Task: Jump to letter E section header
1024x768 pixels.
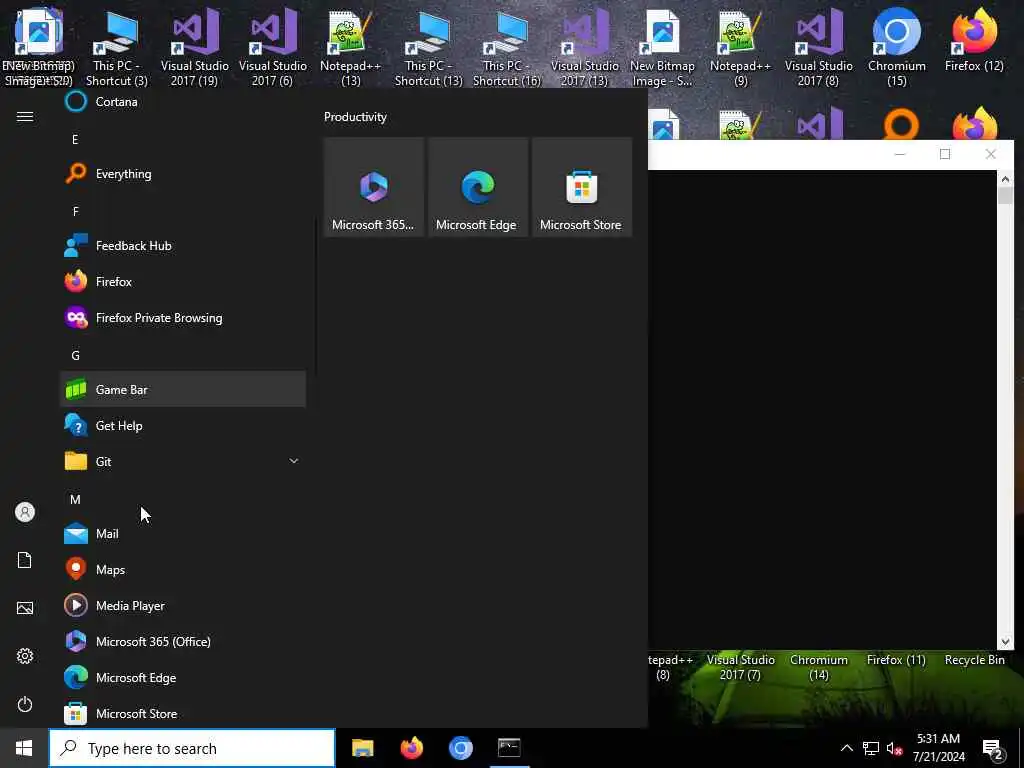Action: 75,139
